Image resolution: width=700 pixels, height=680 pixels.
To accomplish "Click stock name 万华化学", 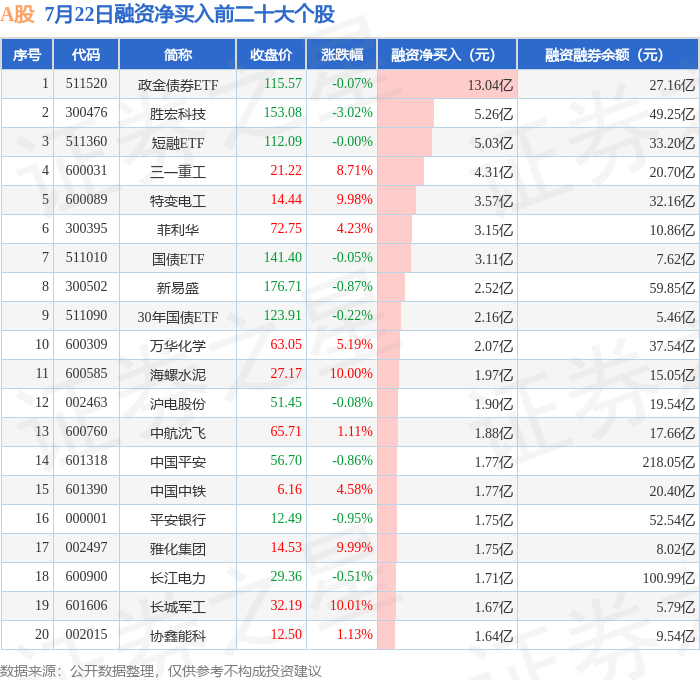I will click(178, 346).
